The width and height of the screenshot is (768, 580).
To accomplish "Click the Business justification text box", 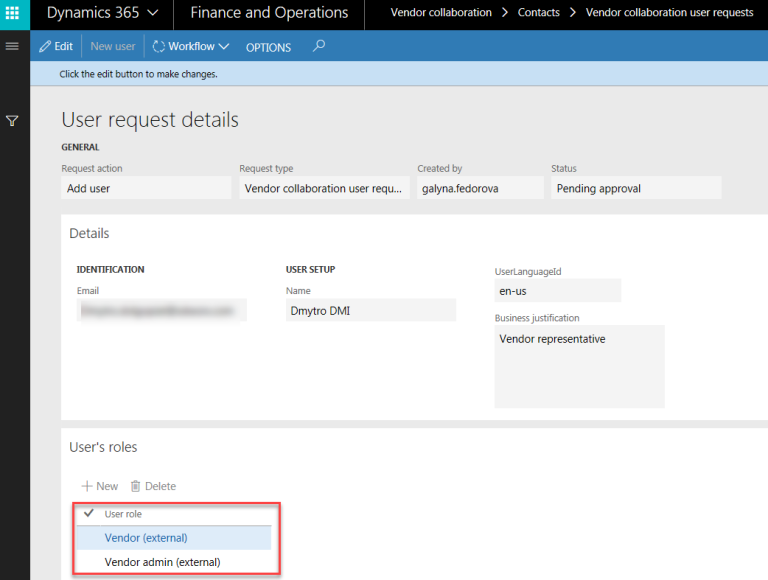I will (x=579, y=366).
